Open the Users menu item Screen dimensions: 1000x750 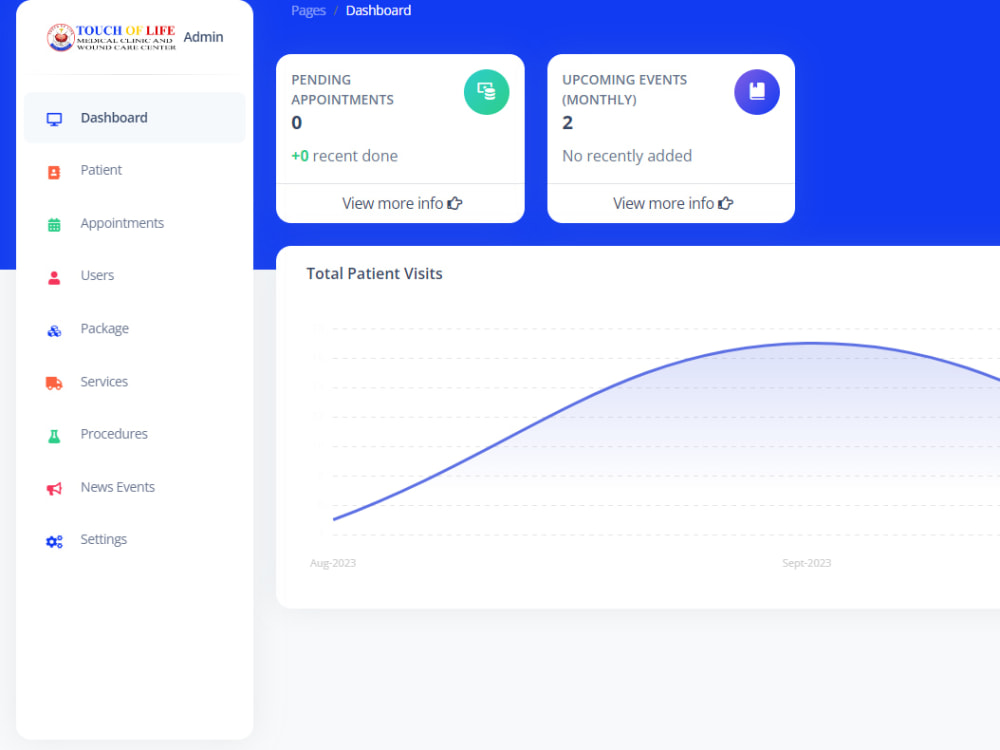pos(135,276)
